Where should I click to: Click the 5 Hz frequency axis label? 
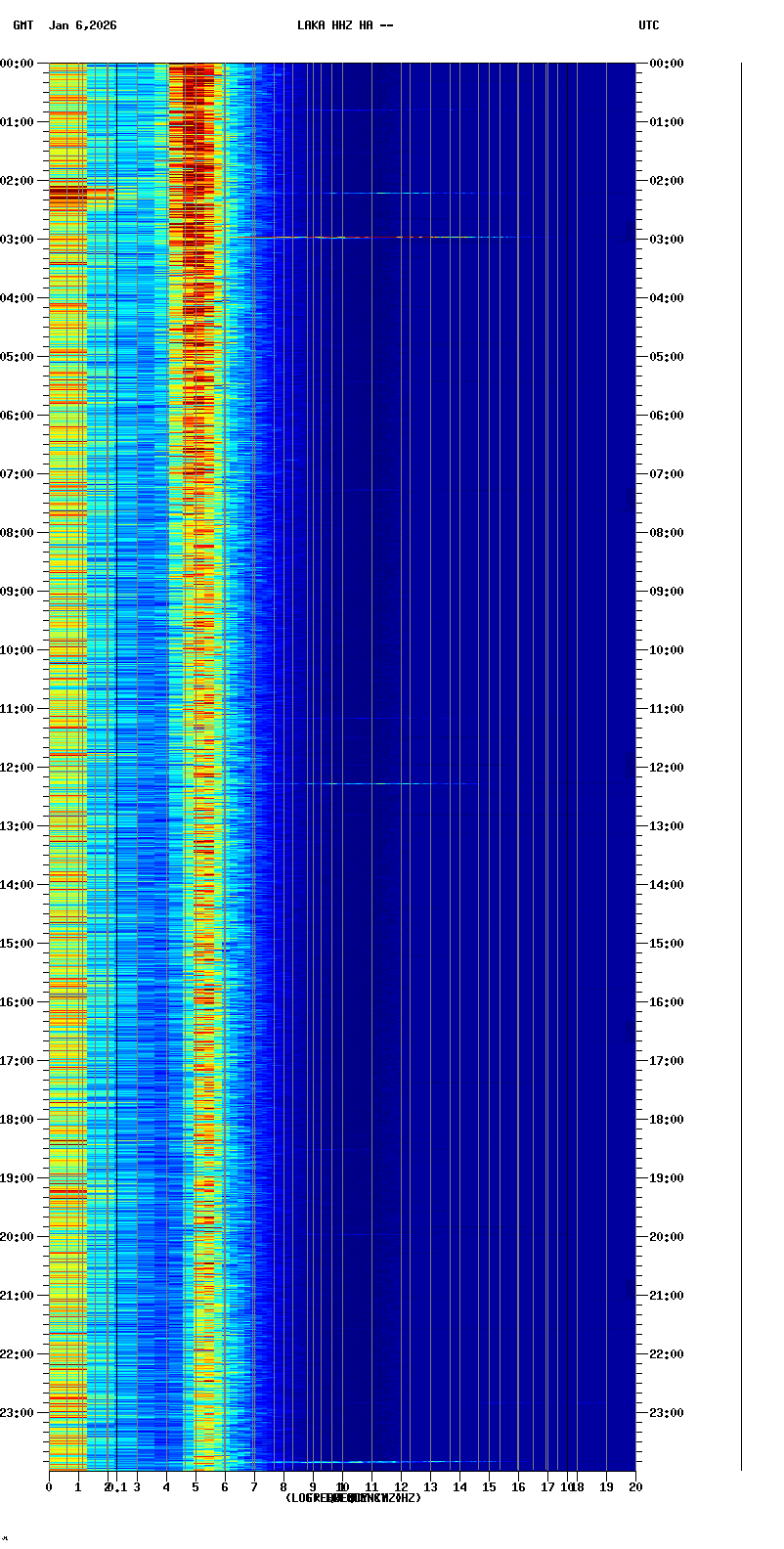point(196,1487)
